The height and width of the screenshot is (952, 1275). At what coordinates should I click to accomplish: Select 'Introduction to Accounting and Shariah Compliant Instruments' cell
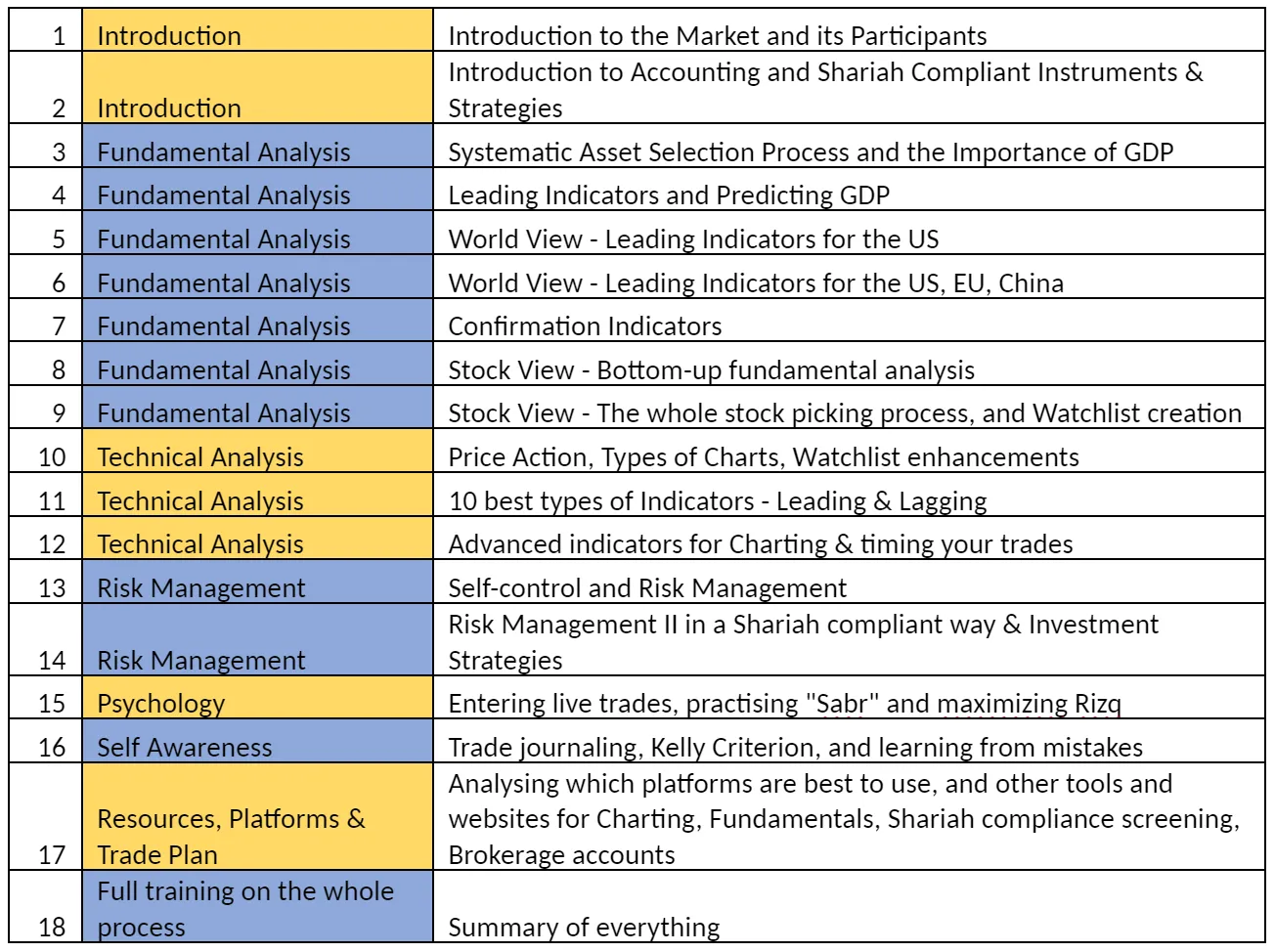[x=824, y=89]
